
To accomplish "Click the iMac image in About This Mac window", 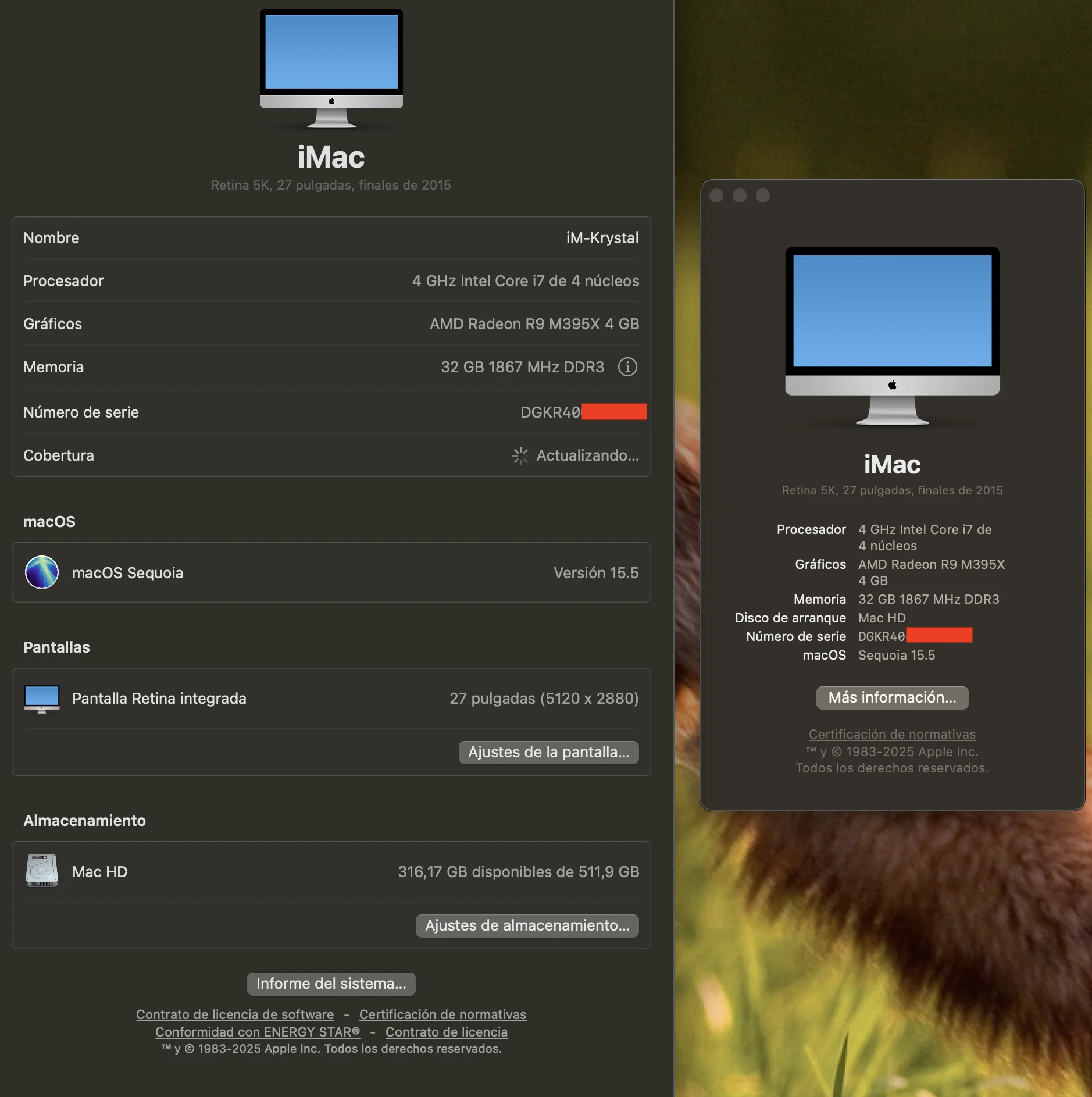I will tap(893, 336).
